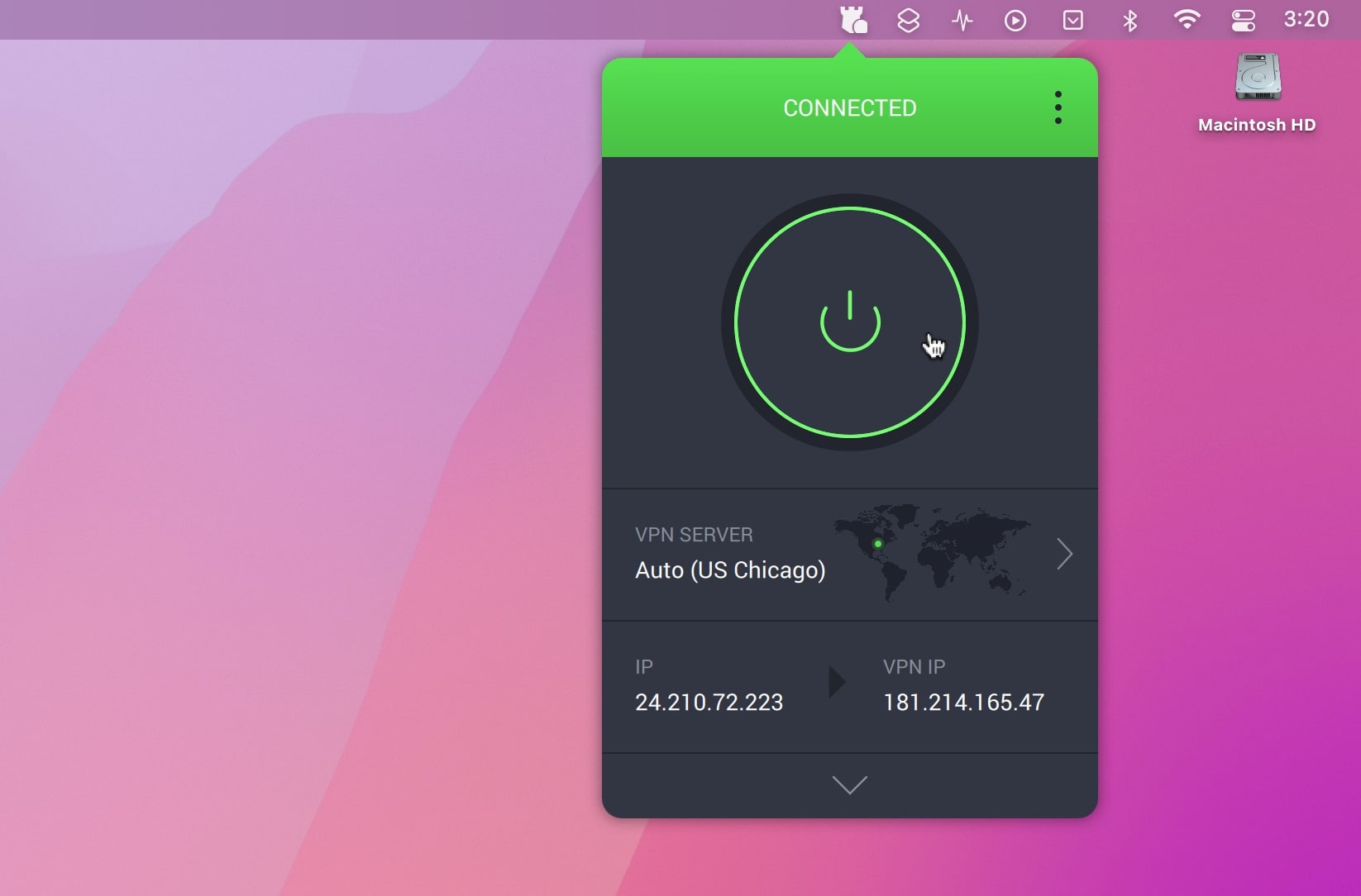Open the play circle menu bar icon

tap(1015, 20)
